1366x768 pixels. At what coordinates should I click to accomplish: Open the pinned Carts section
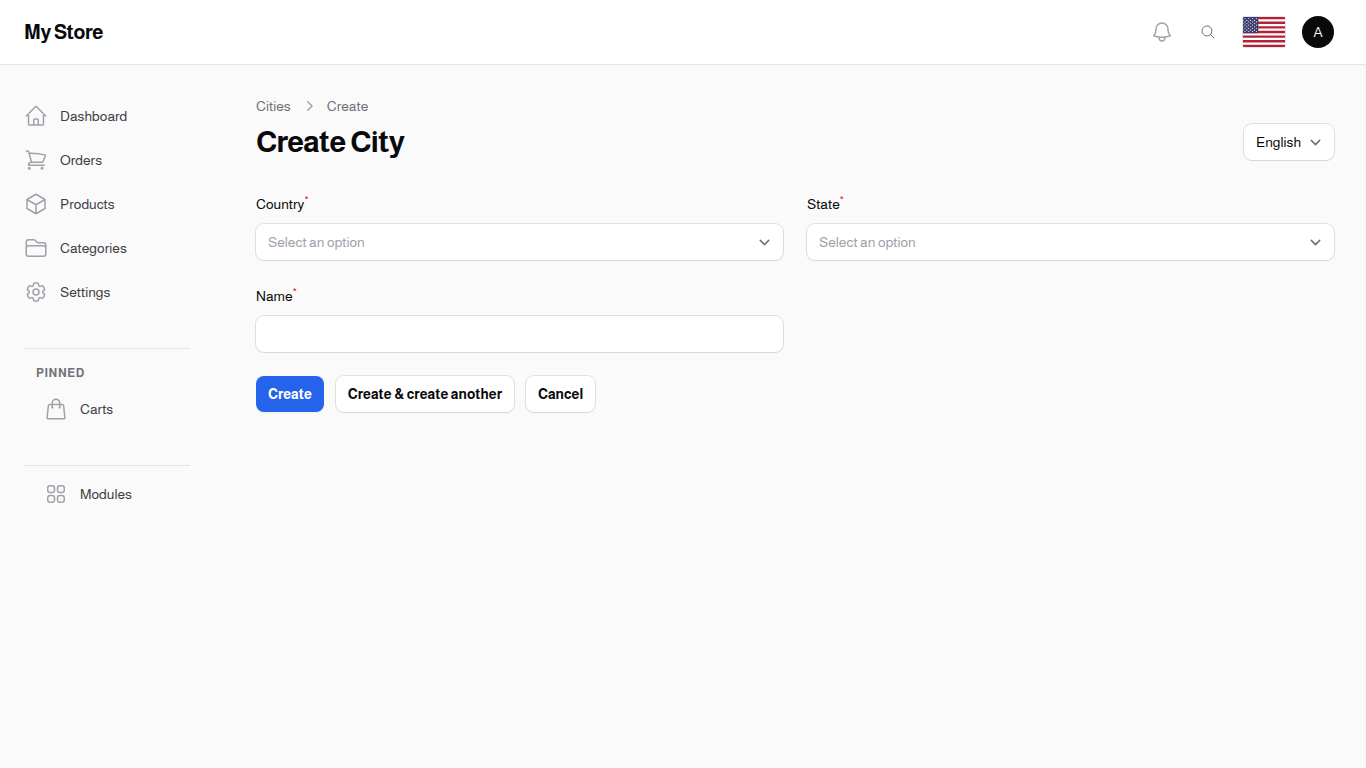coord(96,409)
